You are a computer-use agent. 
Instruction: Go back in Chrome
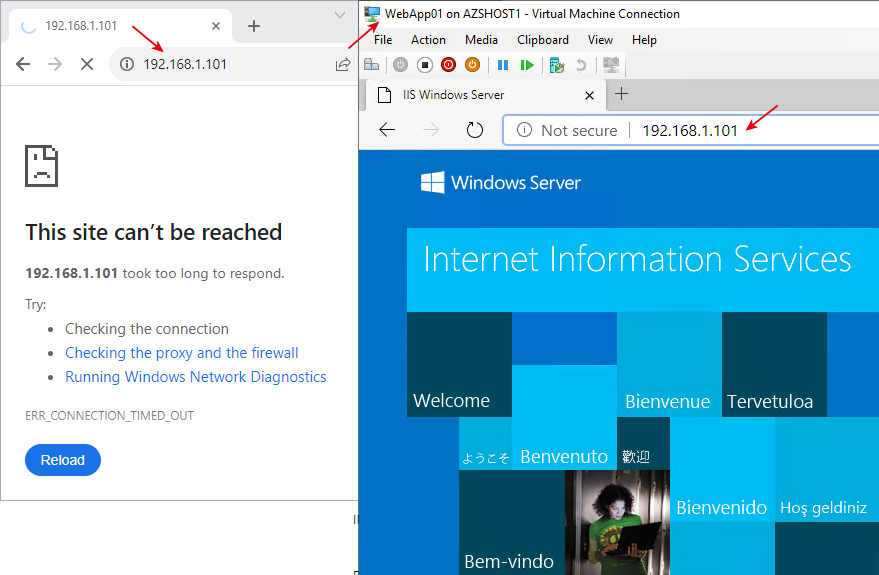pyautogui.click(x=23, y=64)
